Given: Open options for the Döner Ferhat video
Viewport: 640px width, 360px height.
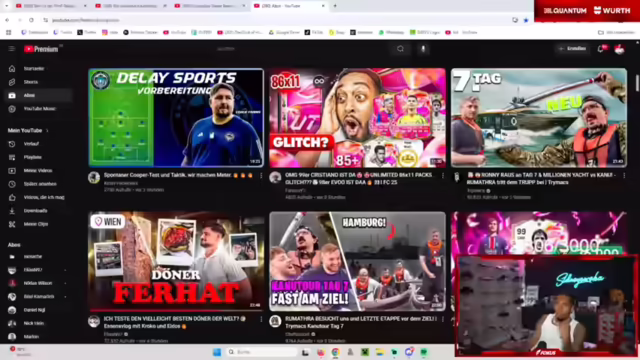Looking at the screenshot, I should tap(261, 319).
